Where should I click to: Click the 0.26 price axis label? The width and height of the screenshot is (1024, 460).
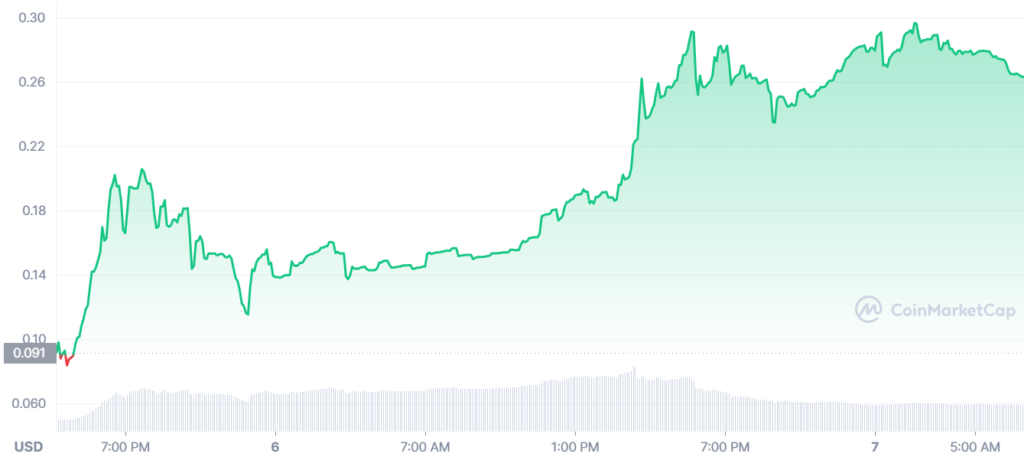point(31,82)
